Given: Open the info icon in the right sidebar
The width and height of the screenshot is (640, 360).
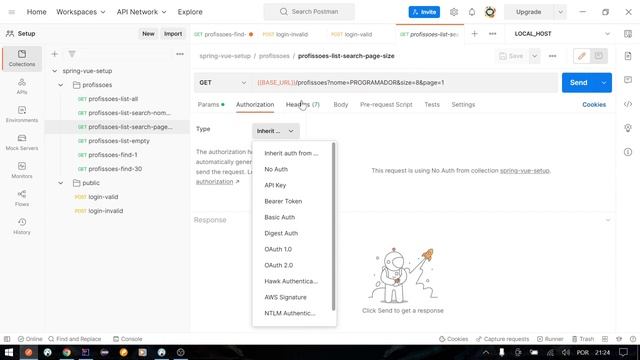Looking at the screenshot, I should tap(628, 152).
